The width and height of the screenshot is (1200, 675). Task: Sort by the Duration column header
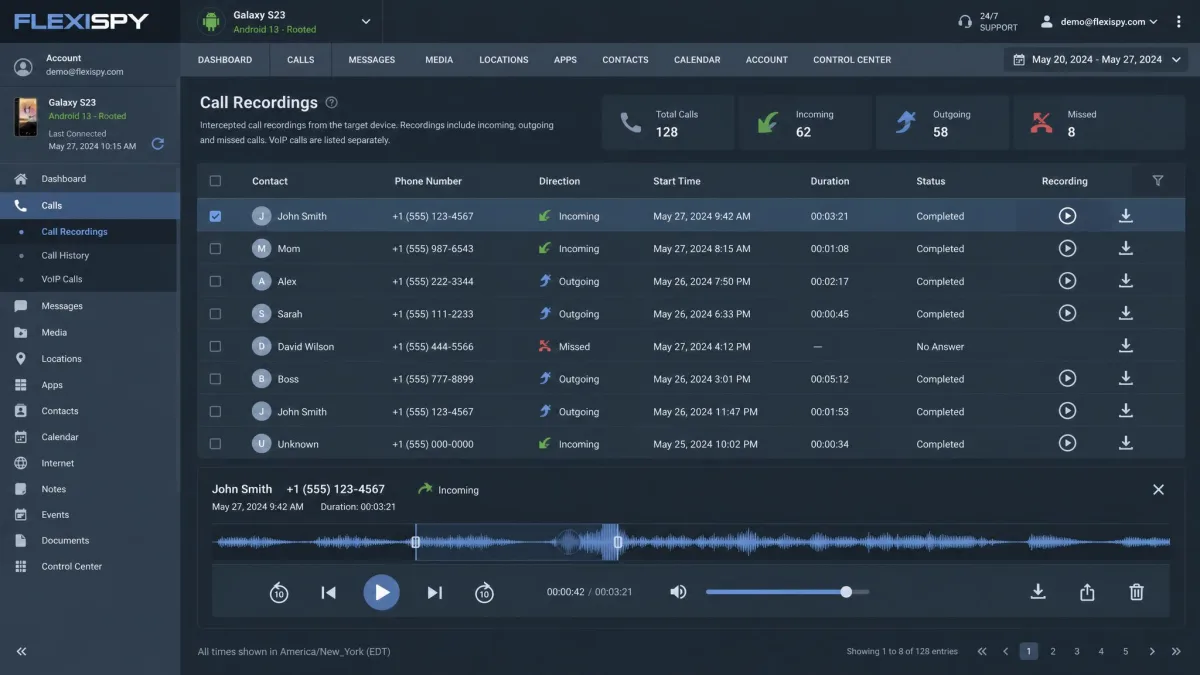pyautogui.click(x=830, y=181)
